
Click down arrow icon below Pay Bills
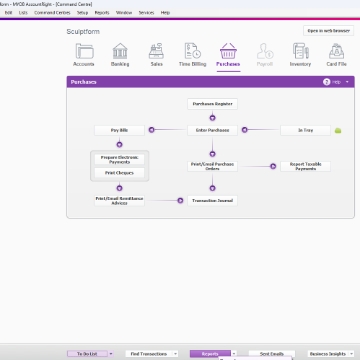point(119,145)
